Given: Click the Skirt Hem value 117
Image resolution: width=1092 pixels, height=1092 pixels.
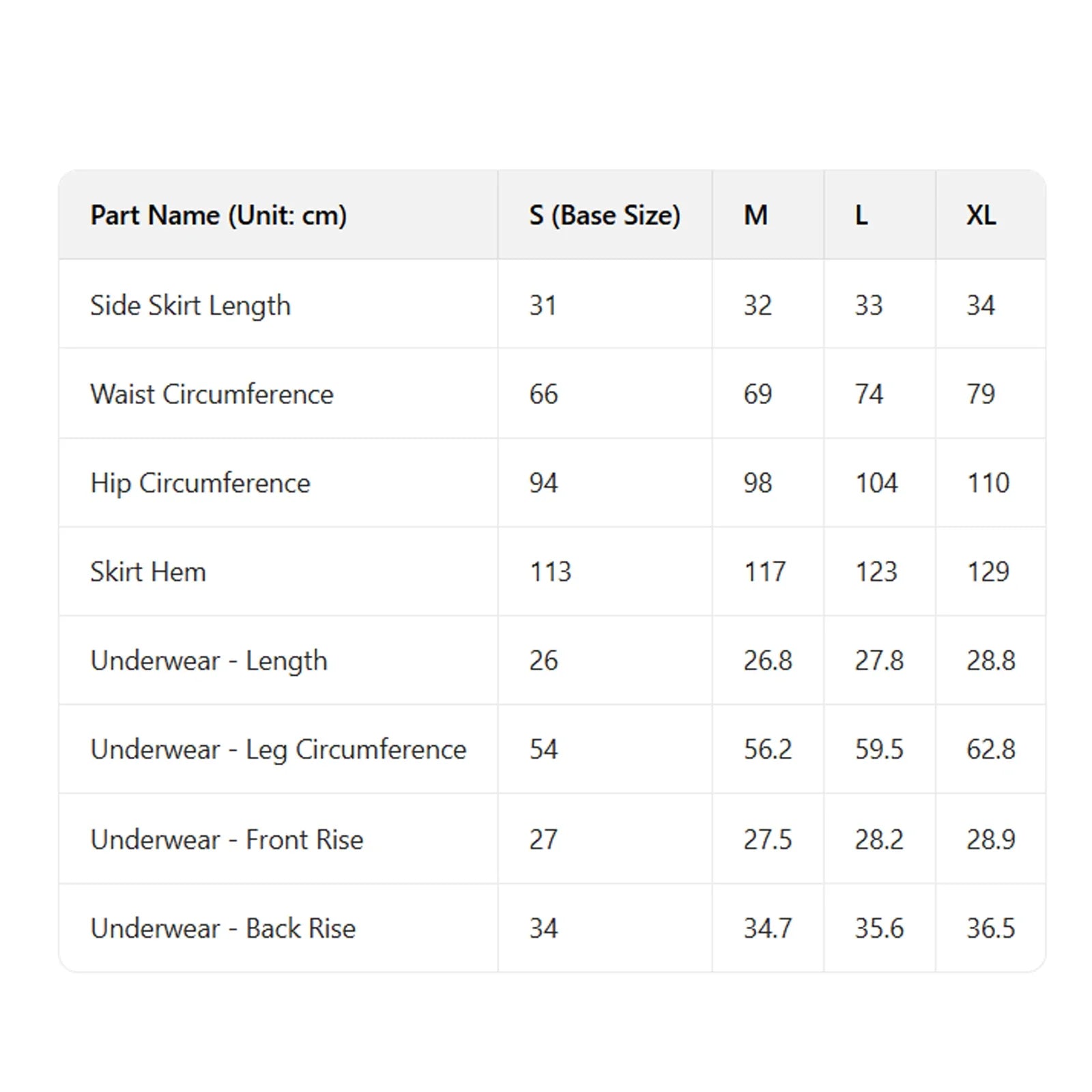Looking at the screenshot, I should pyautogui.click(x=764, y=572).
